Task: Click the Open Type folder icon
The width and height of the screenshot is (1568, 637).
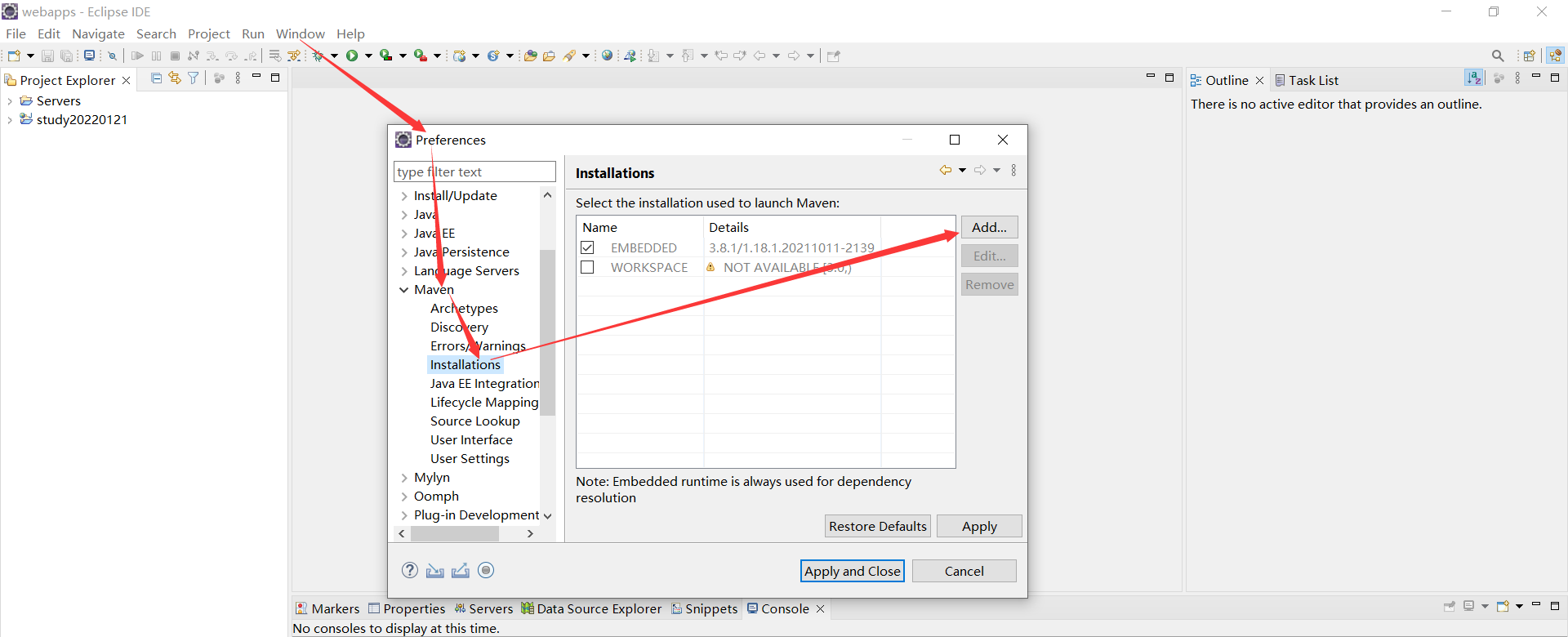Action: click(530, 56)
